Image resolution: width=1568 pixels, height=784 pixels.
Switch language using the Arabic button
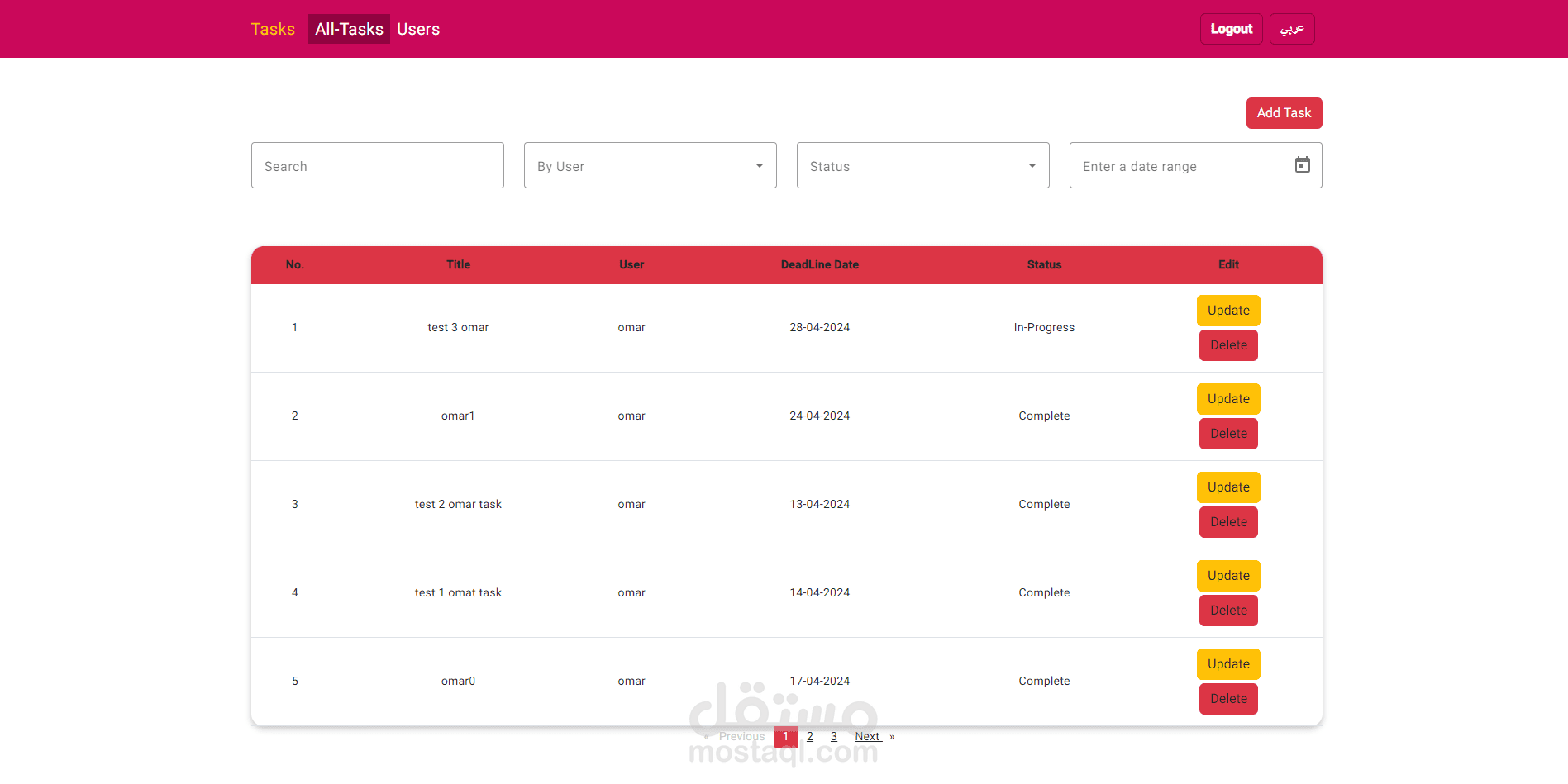[x=1292, y=29]
